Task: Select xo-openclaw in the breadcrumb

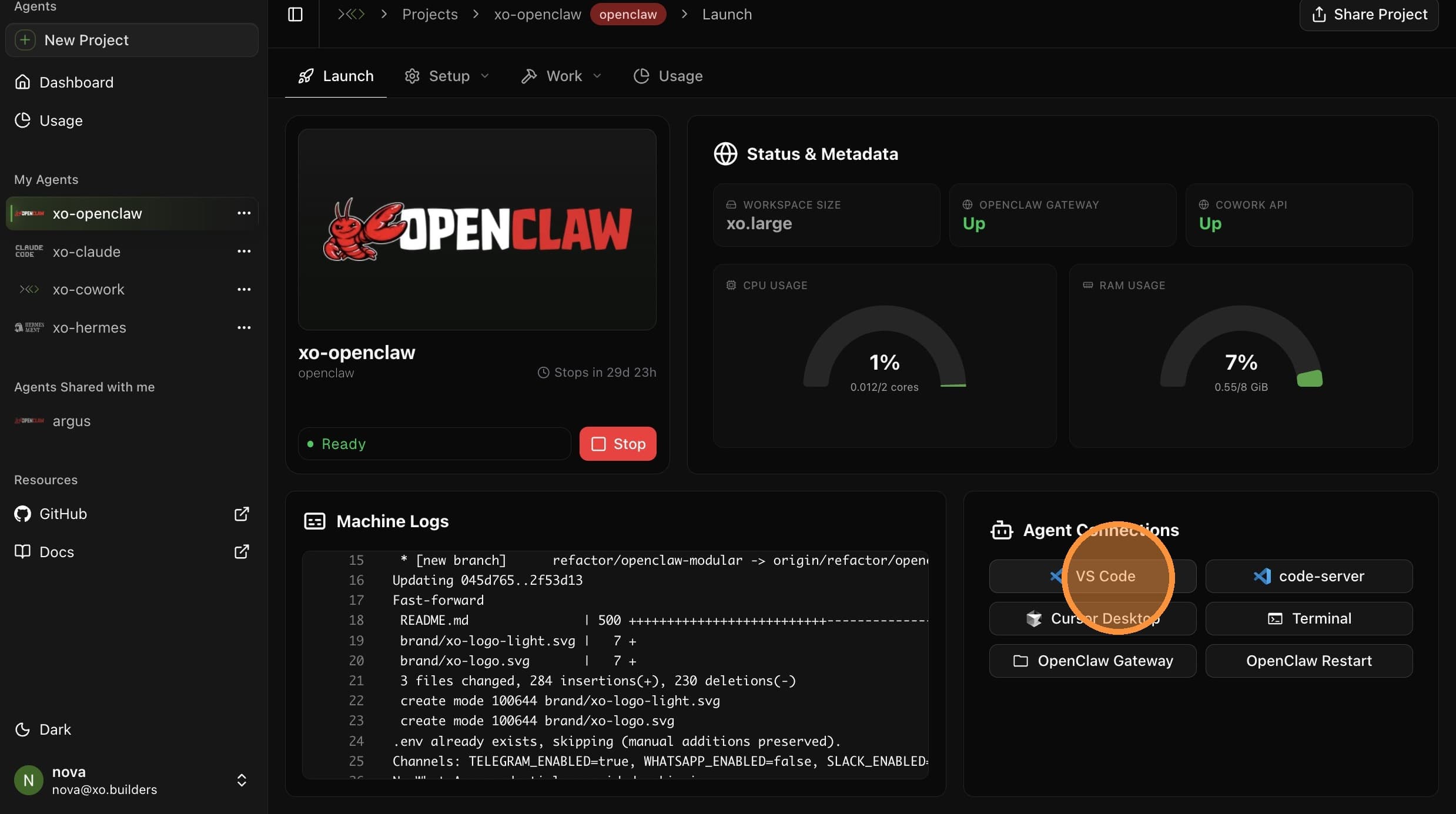Action: click(x=537, y=14)
